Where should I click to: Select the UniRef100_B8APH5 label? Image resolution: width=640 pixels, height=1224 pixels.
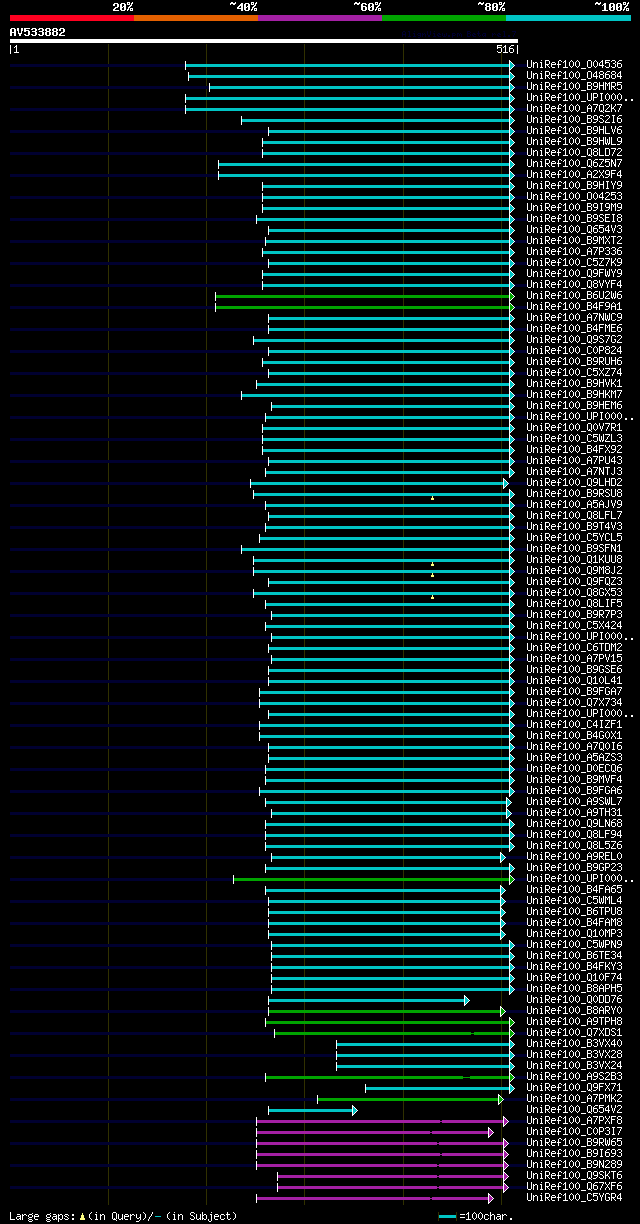click(574, 989)
